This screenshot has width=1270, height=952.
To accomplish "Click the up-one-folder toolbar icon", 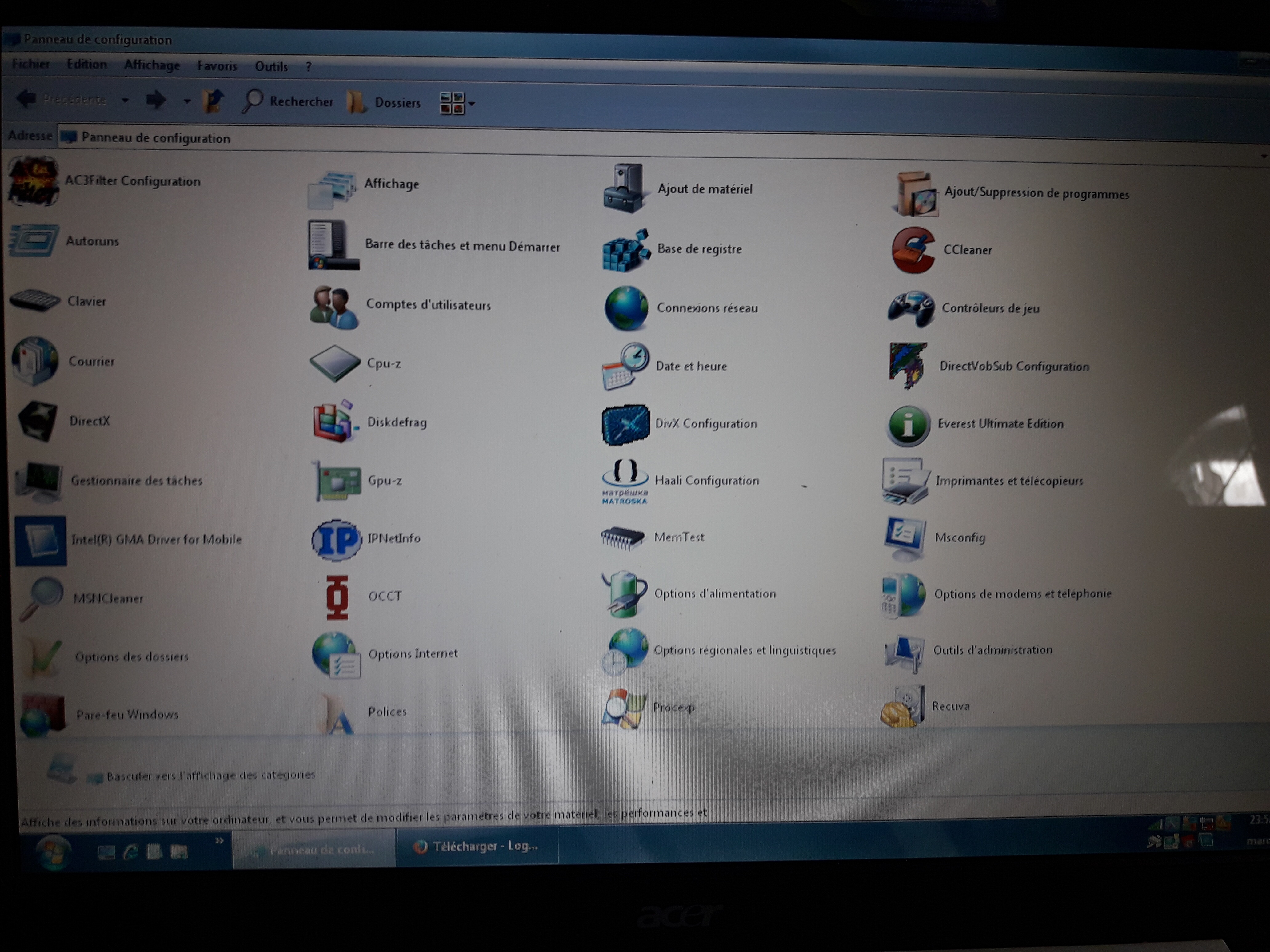I will [212, 101].
